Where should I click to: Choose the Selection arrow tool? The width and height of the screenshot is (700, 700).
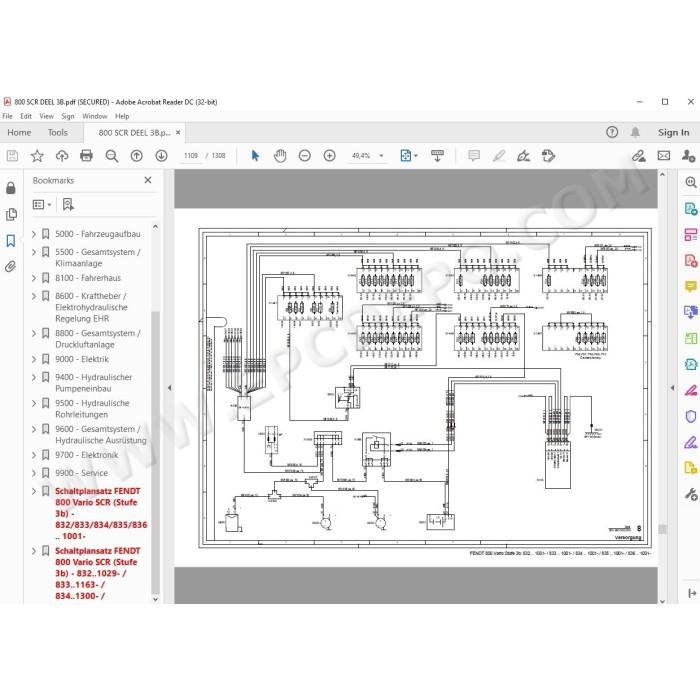pyautogui.click(x=255, y=155)
